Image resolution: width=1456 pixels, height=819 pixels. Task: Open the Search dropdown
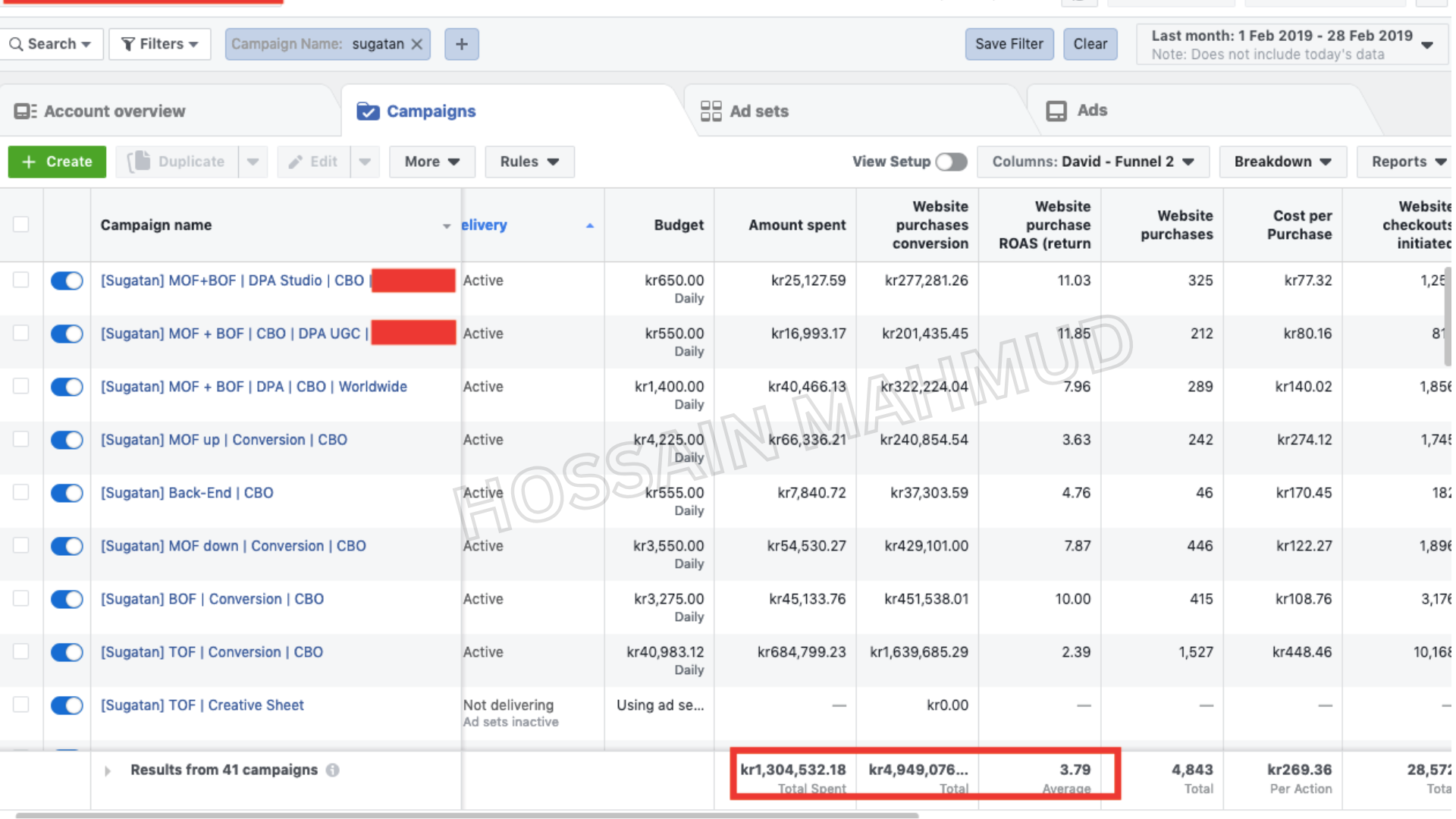click(x=51, y=44)
